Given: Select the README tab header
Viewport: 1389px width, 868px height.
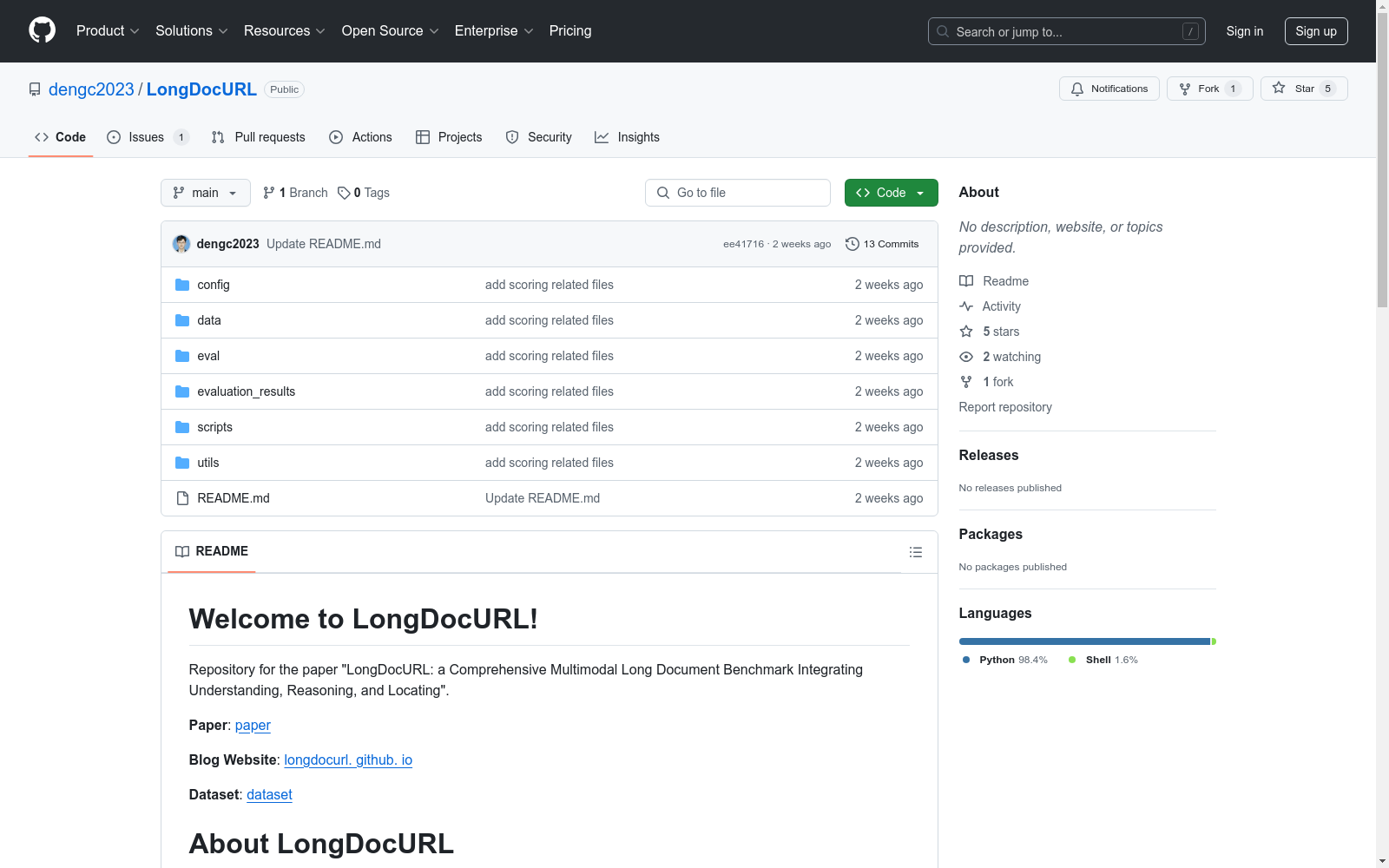Looking at the screenshot, I should (212, 551).
